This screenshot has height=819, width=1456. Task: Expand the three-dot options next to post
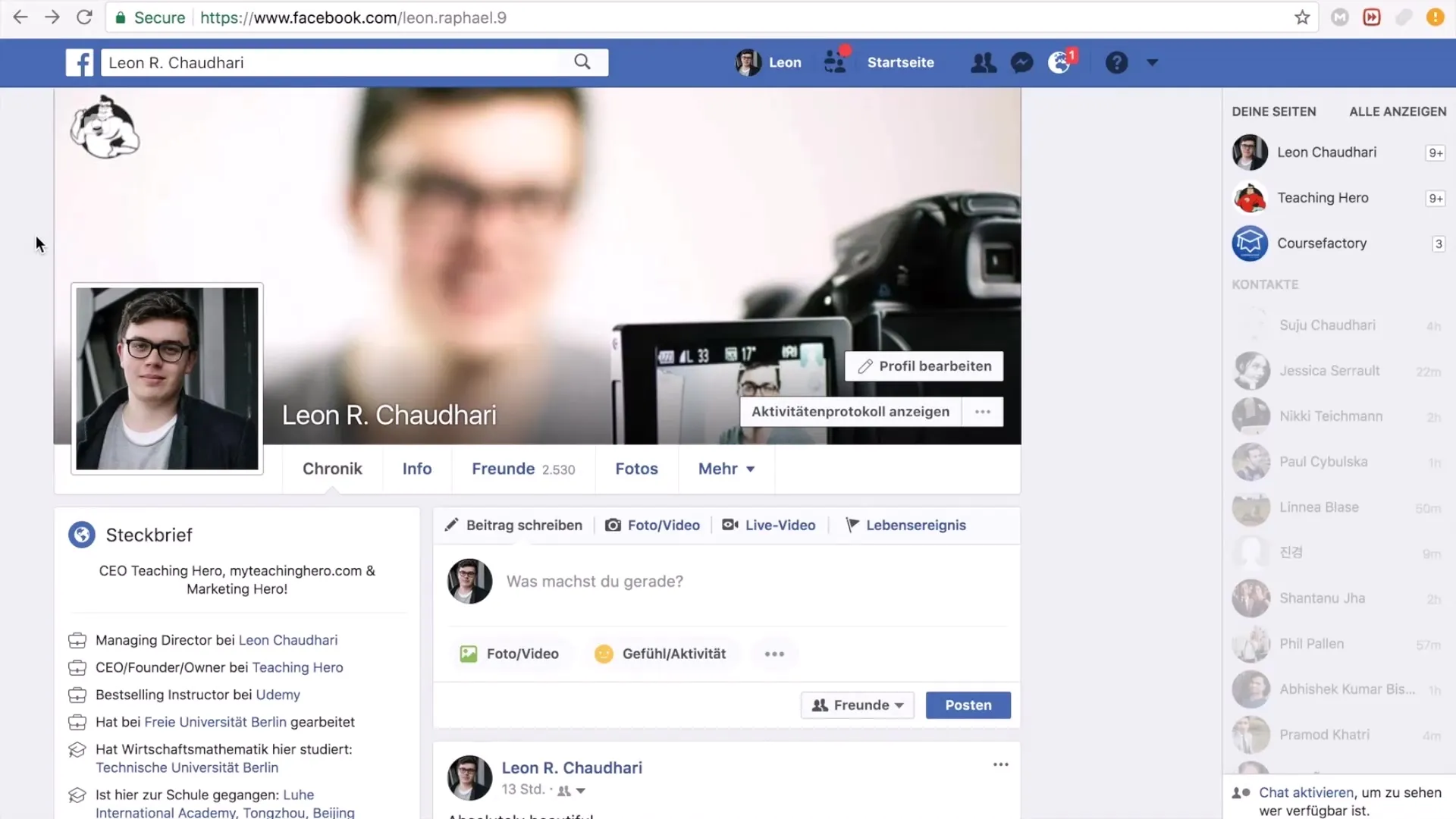(1000, 764)
